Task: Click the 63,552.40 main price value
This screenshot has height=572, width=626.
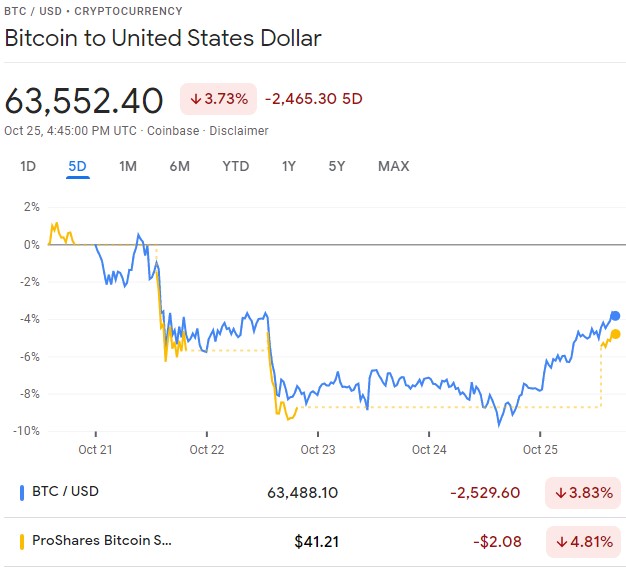Action: 84,101
